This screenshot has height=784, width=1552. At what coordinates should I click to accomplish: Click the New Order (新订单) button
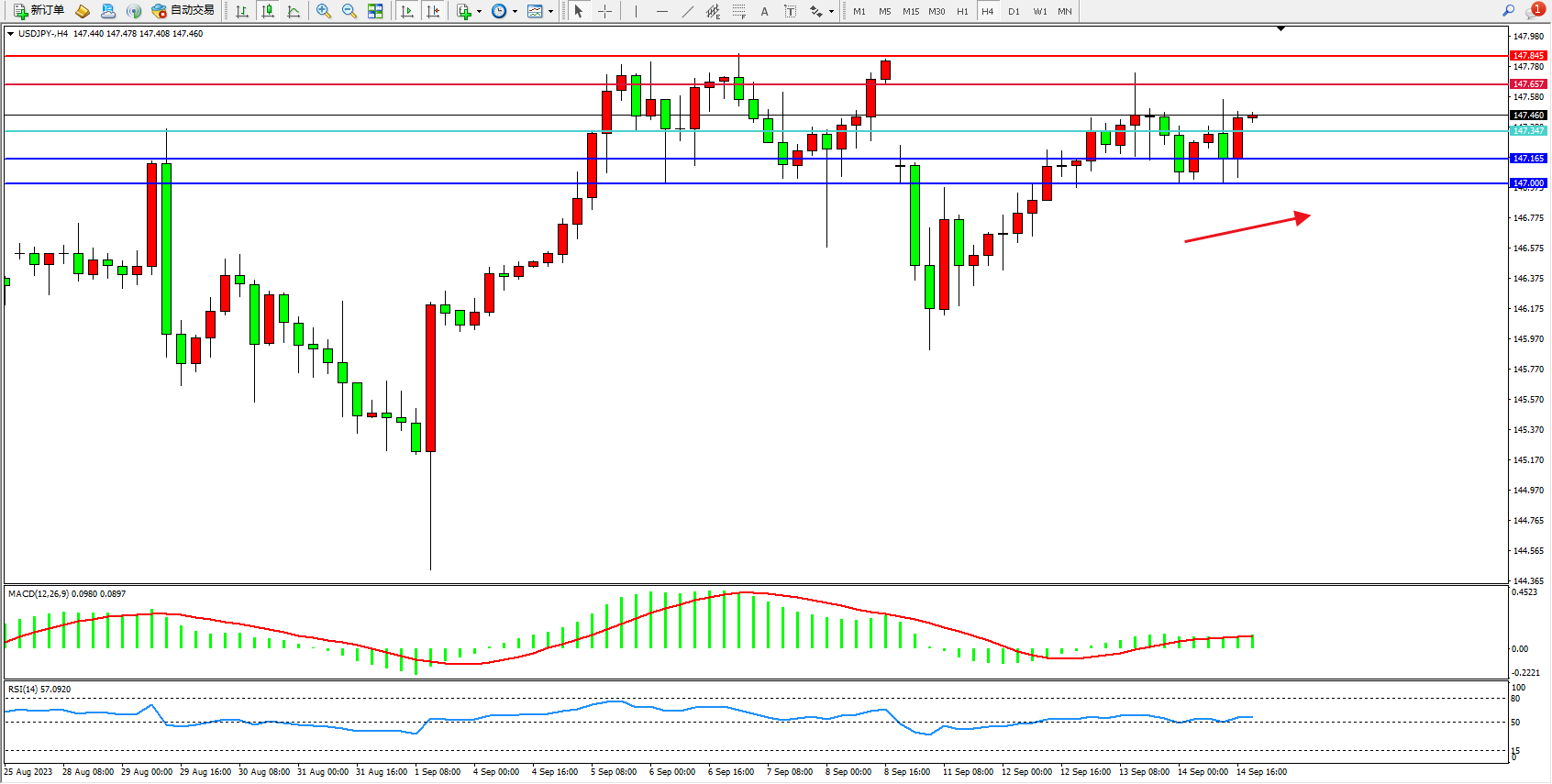coord(39,11)
